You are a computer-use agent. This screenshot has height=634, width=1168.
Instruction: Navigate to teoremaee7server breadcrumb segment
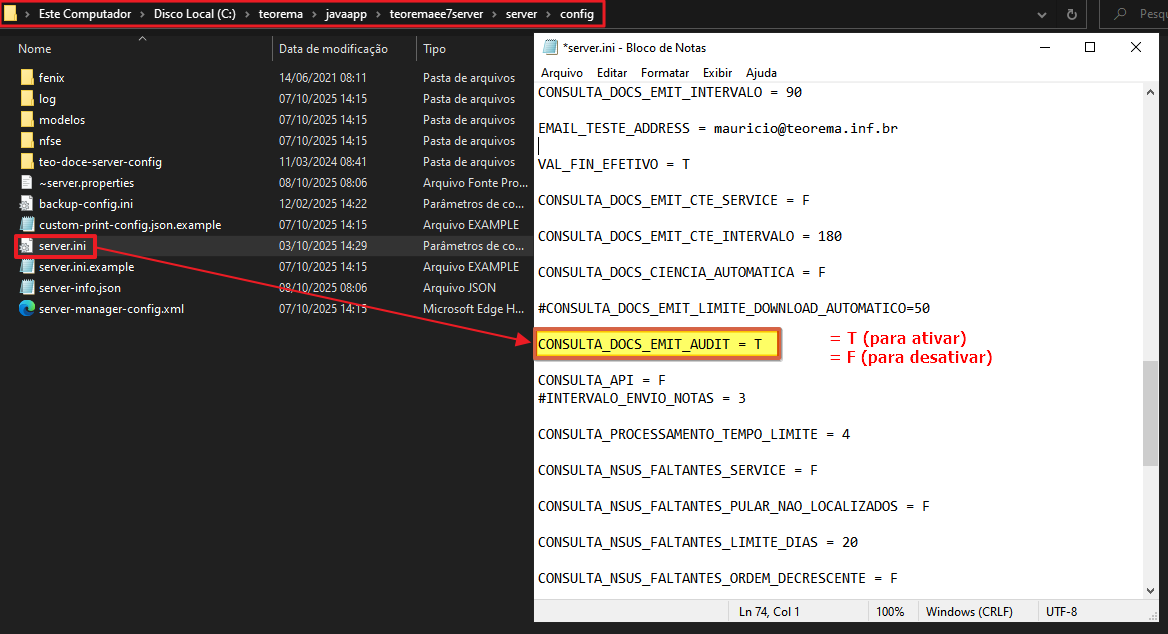click(x=437, y=14)
